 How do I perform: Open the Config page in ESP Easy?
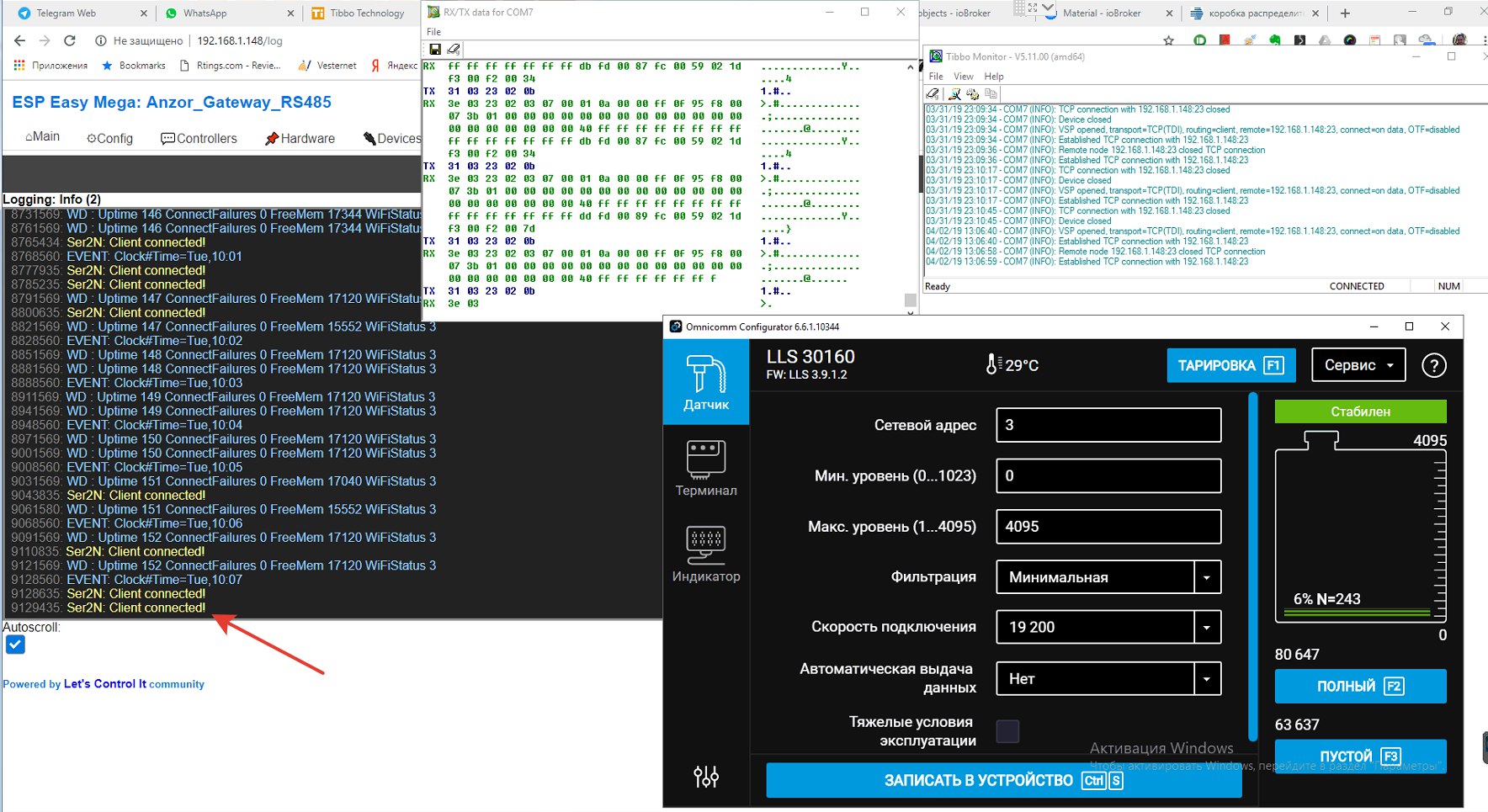(x=109, y=138)
